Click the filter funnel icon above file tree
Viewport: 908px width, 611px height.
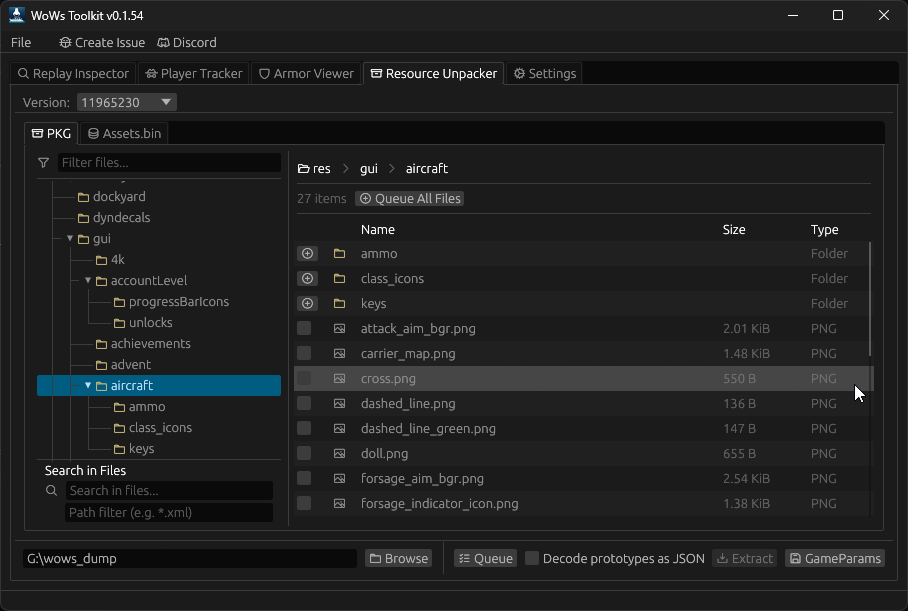click(x=43, y=162)
